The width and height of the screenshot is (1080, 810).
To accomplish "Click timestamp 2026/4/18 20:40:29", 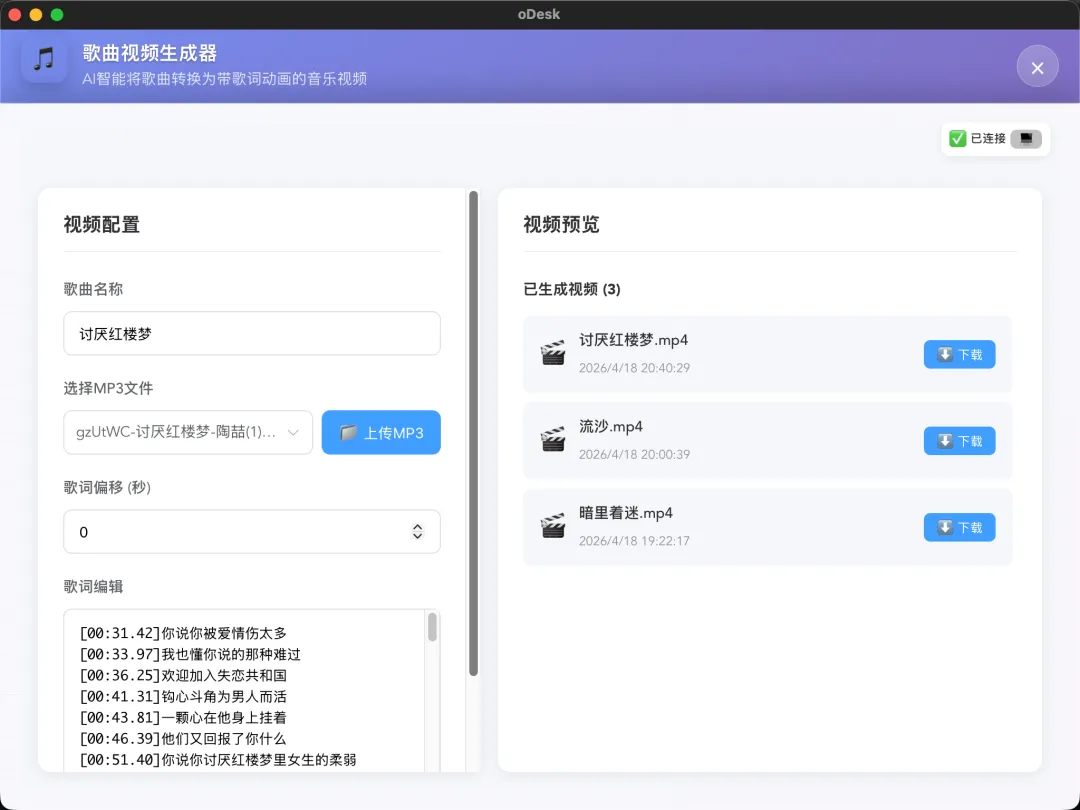I will (x=634, y=368).
